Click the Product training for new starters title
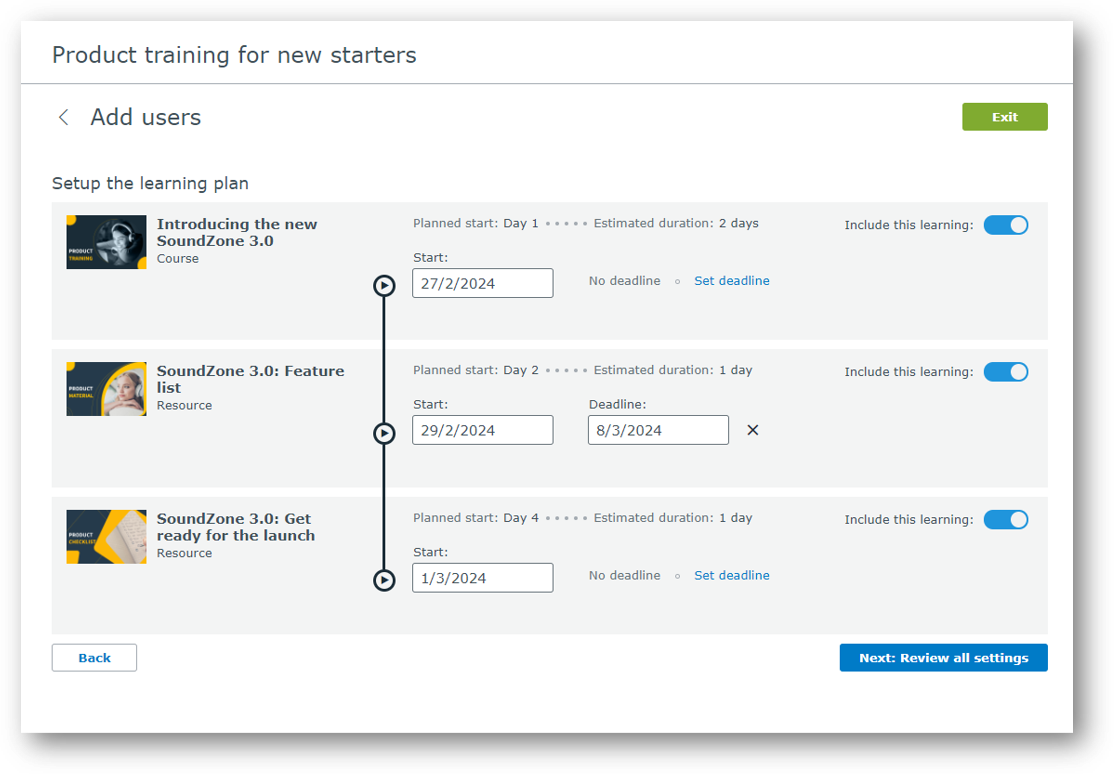The height and width of the screenshot is (774, 1114). click(235, 55)
